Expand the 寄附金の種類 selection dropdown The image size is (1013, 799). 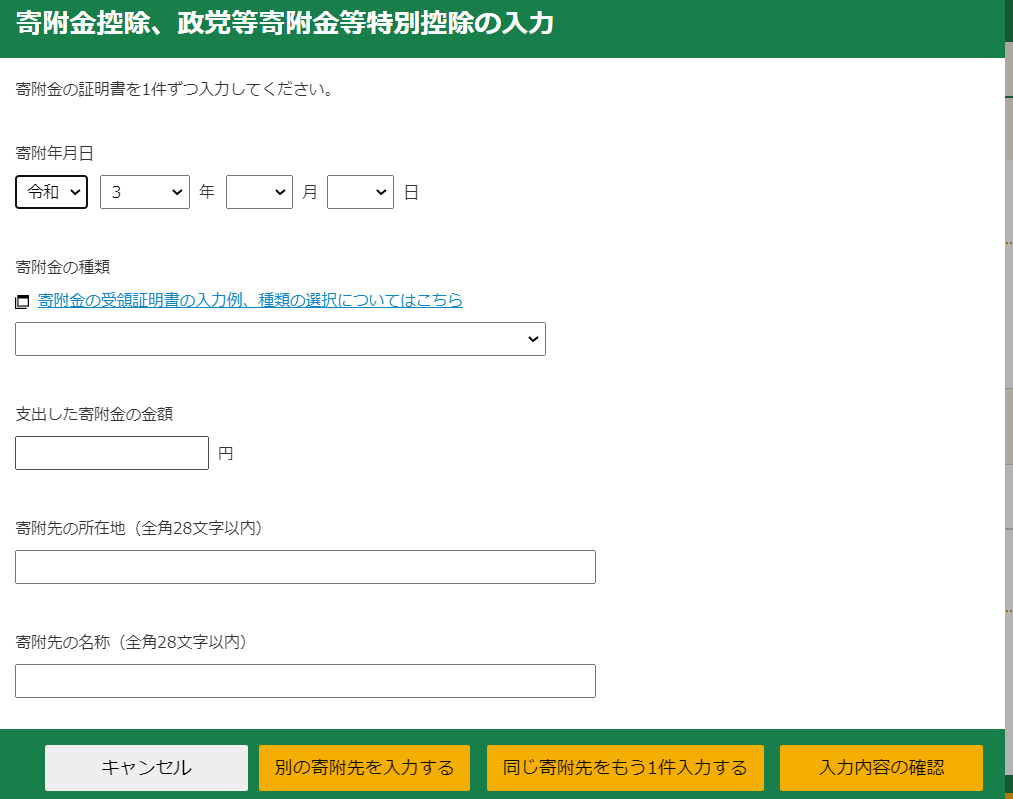tap(280, 339)
